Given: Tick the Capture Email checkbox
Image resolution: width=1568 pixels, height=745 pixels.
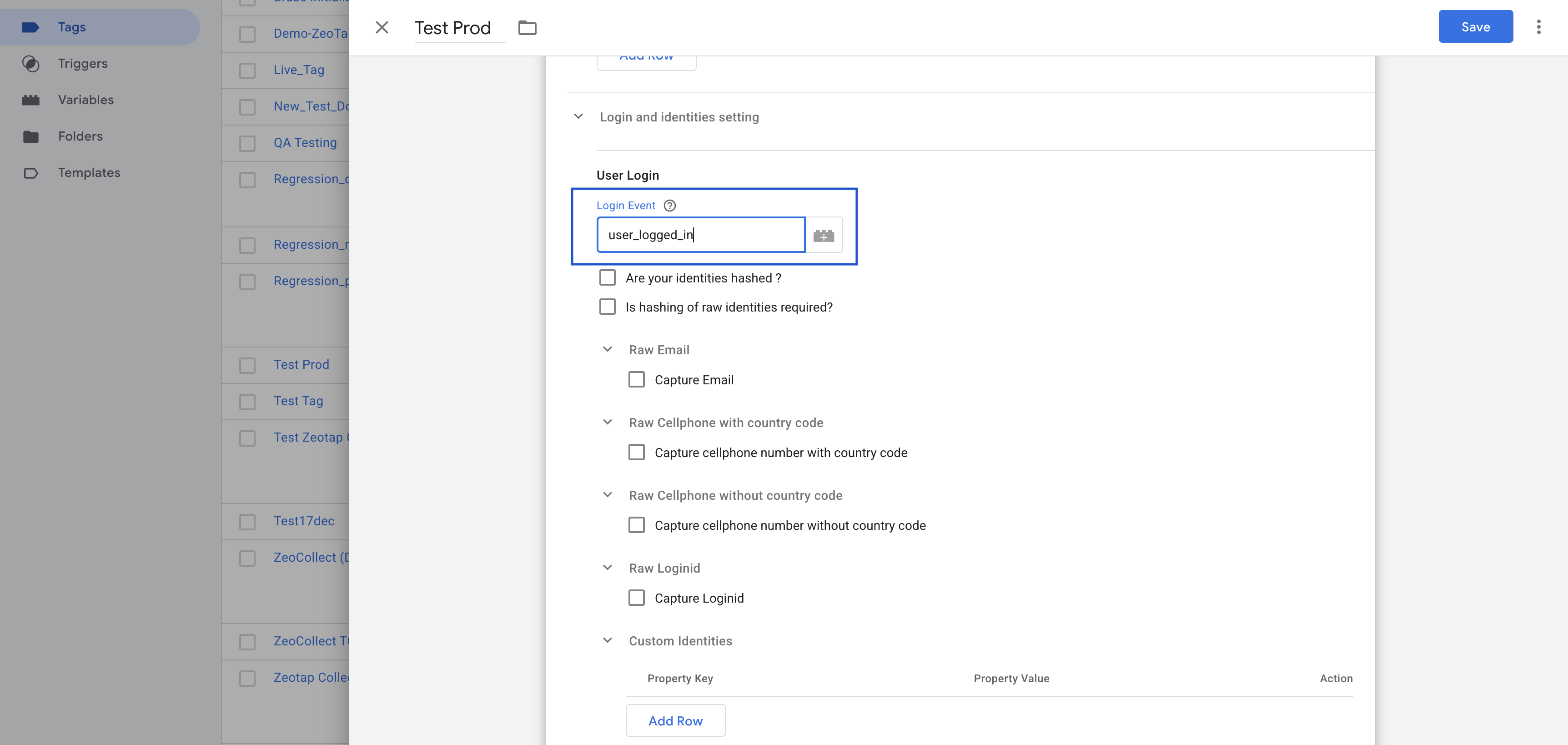Looking at the screenshot, I should pos(636,380).
